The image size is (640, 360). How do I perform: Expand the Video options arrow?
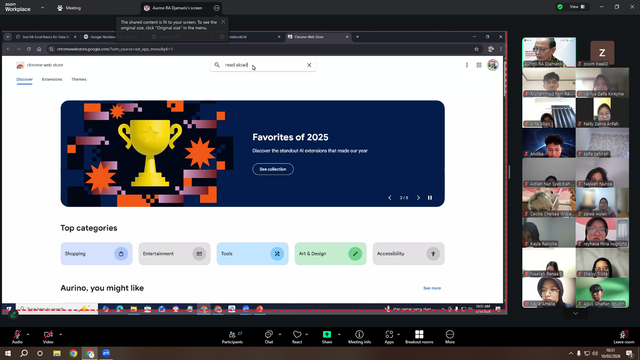coord(60,334)
